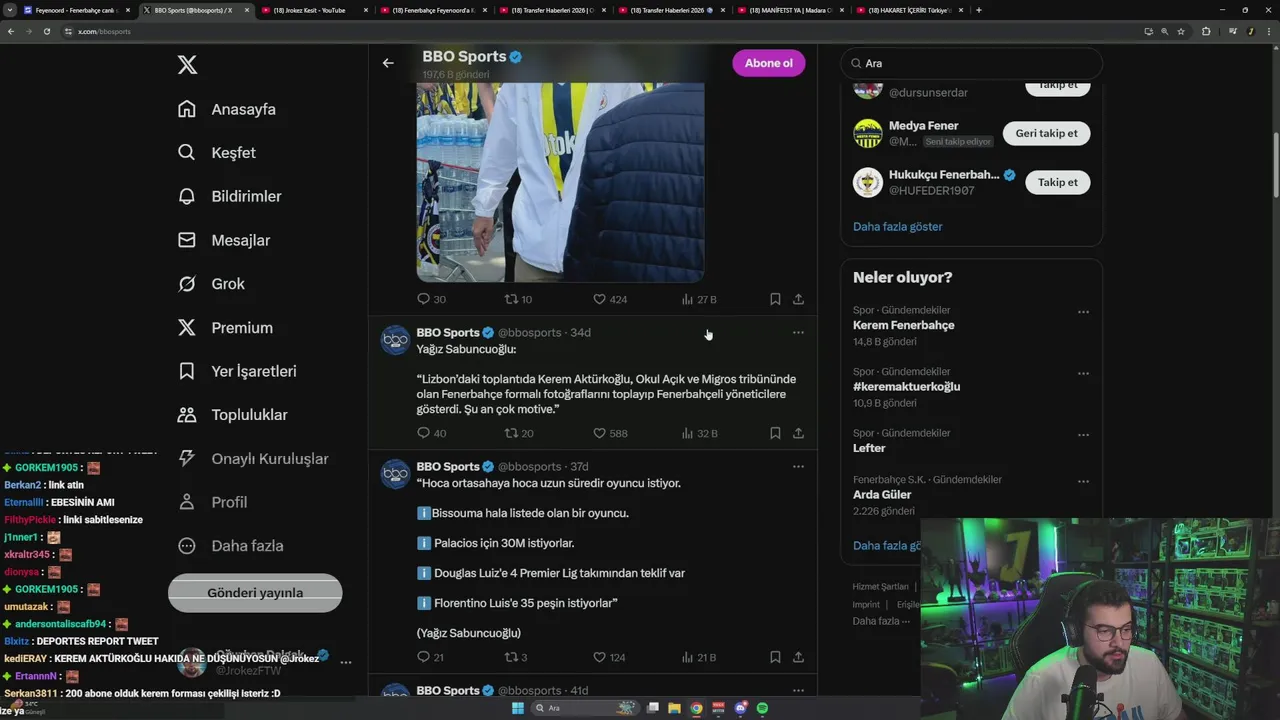The image size is (1280, 720).
Task: Click the X logo in sidebar
Action: click(x=187, y=65)
